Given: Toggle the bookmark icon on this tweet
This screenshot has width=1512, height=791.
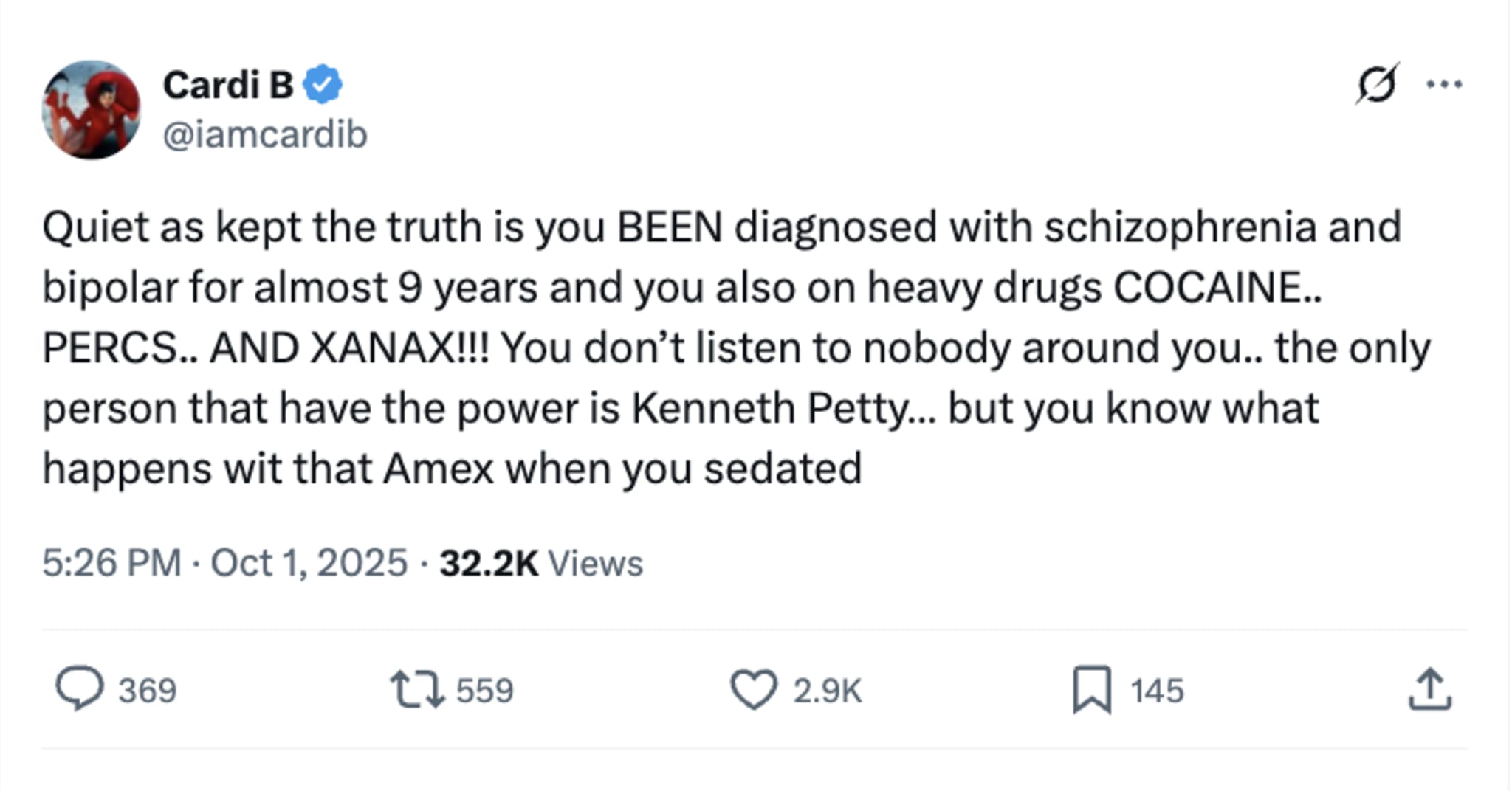Looking at the screenshot, I should tap(1091, 689).
